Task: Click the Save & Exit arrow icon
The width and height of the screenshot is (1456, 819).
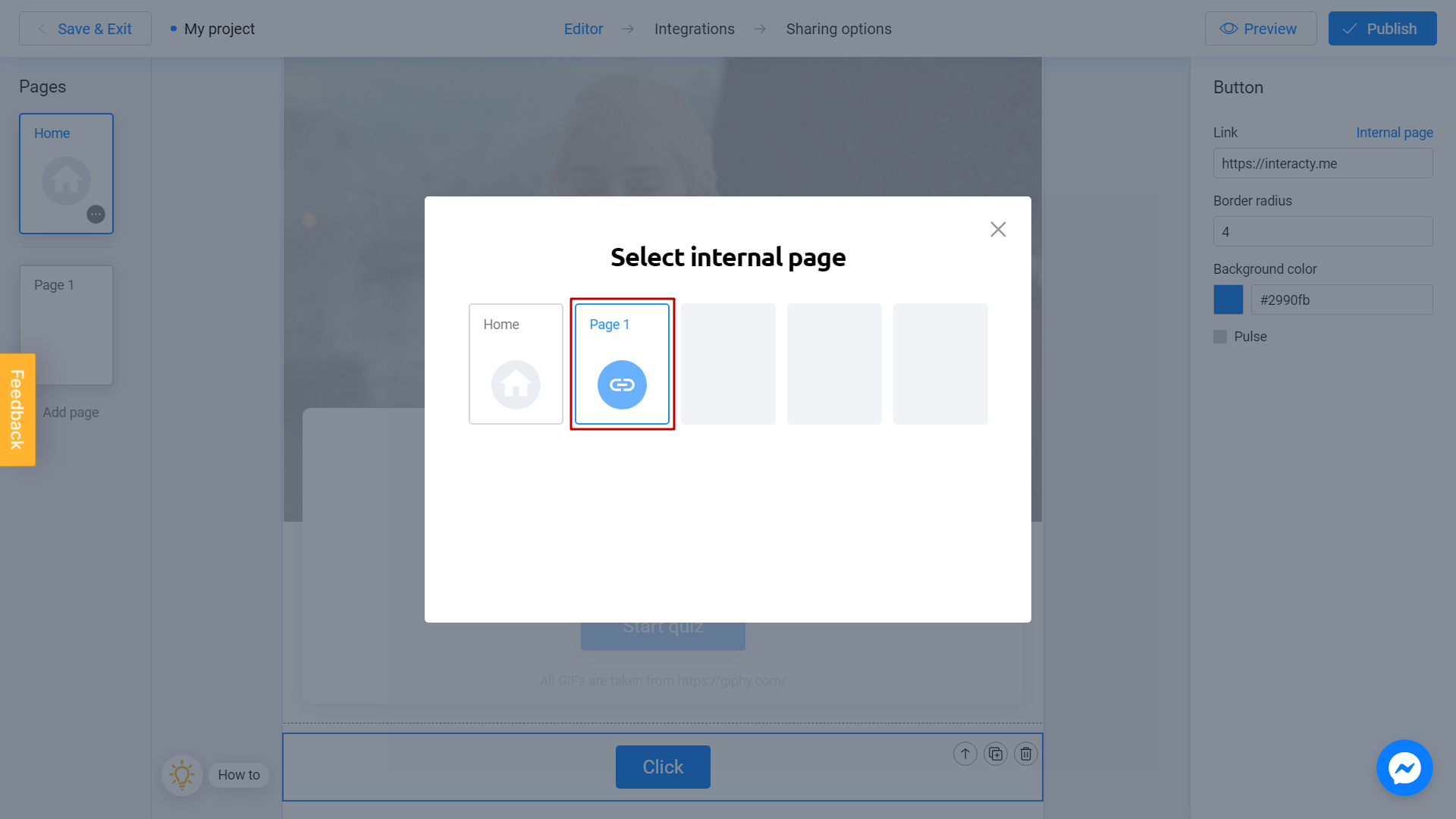Action: coord(42,29)
